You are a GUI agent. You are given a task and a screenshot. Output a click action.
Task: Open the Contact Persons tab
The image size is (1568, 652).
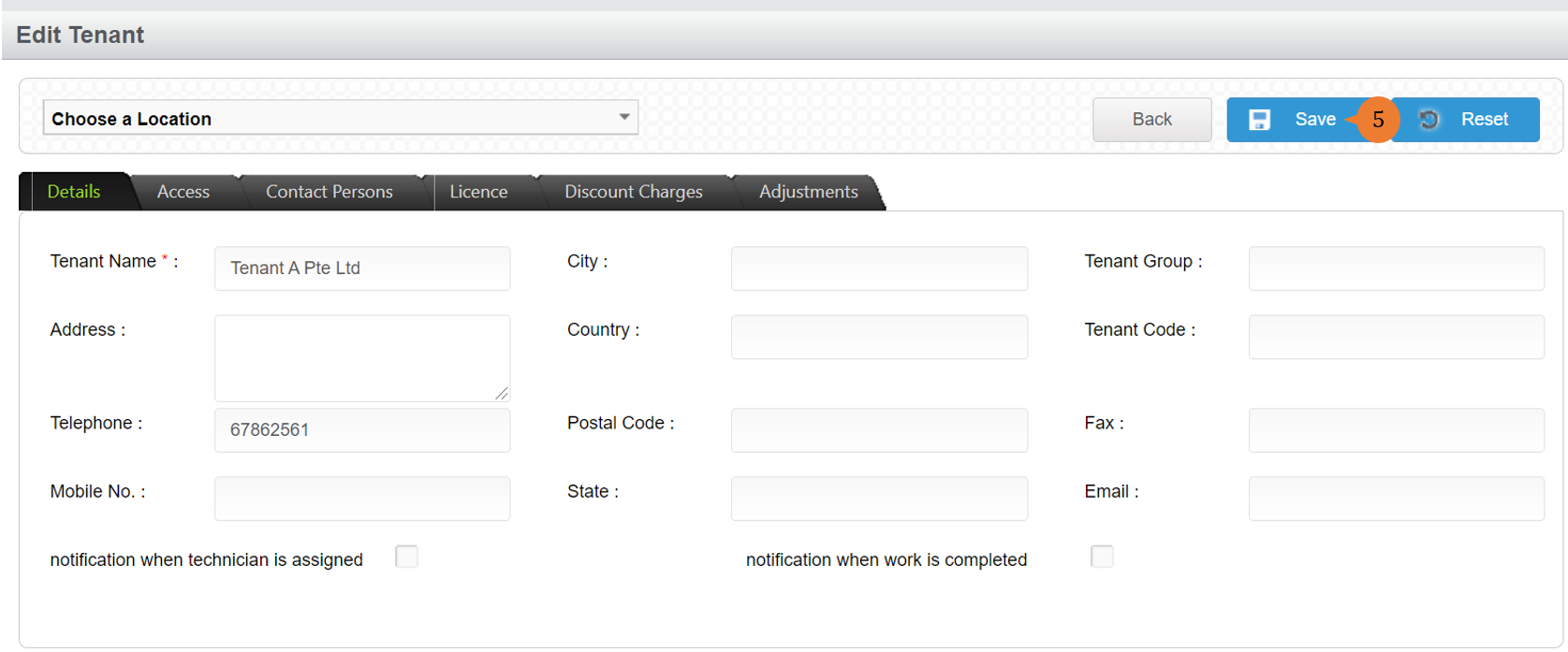pyautogui.click(x=330, y=192)
